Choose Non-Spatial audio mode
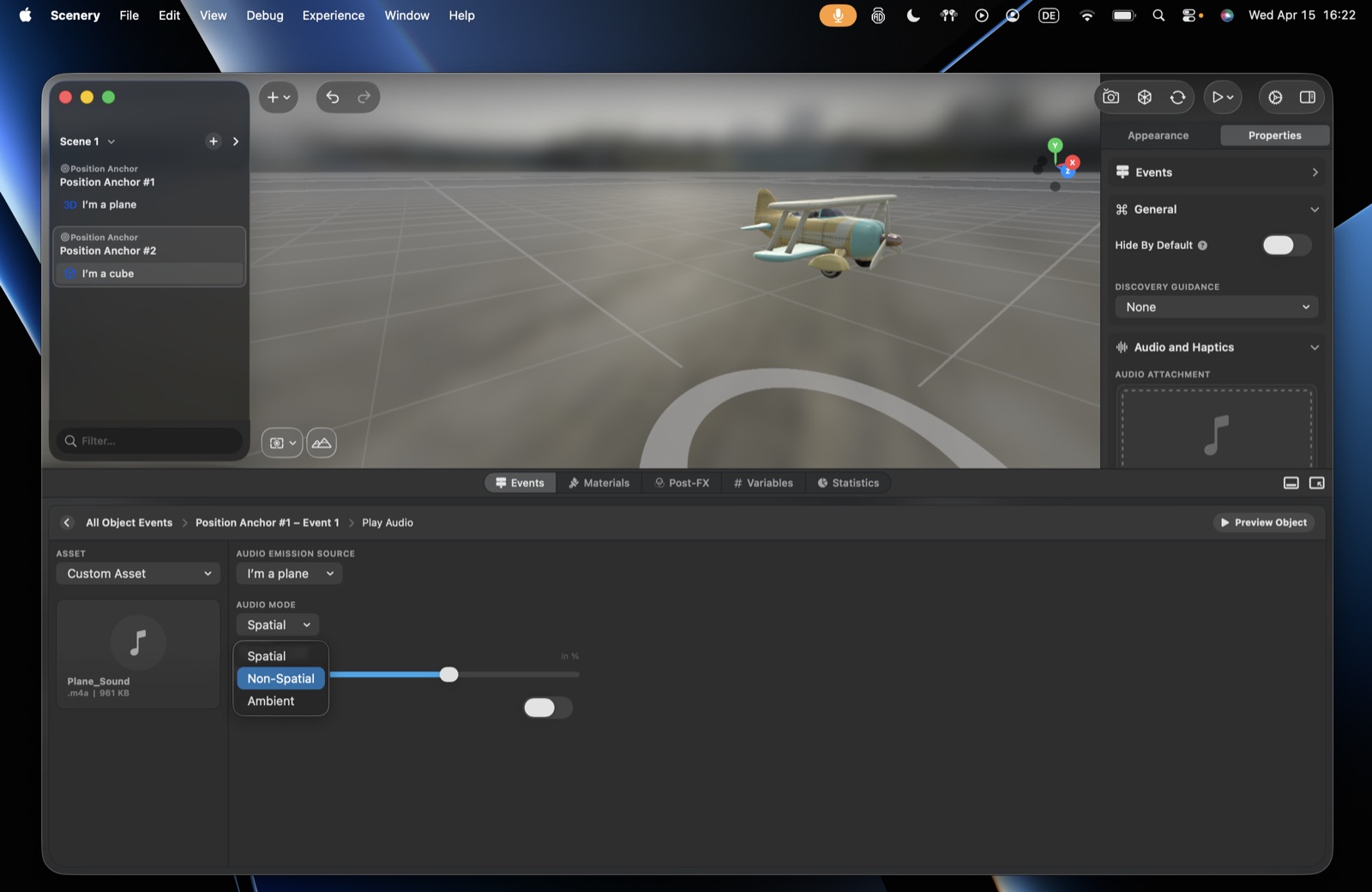The image size is (1372, 892). coord(281,678)
